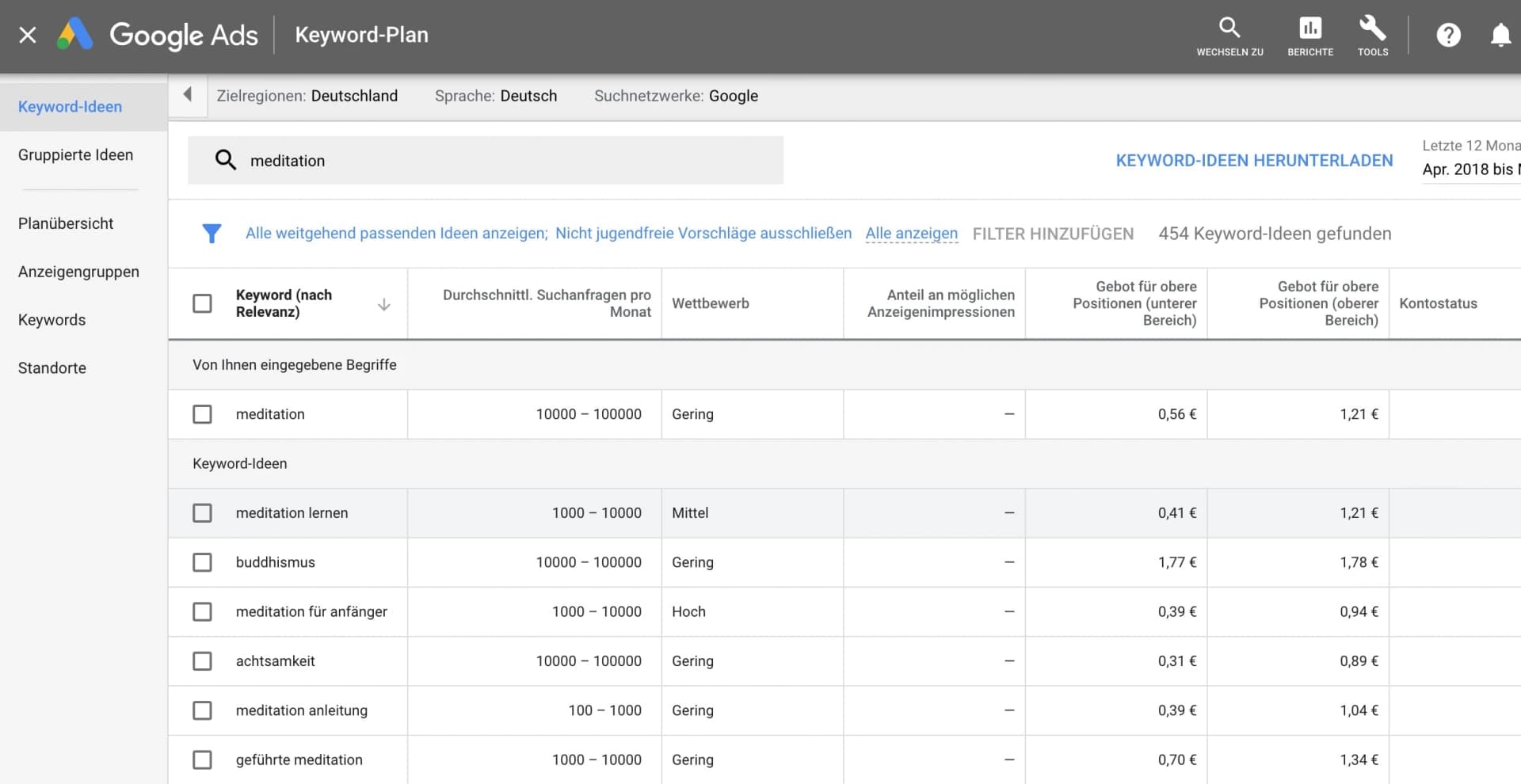Screen dimensions: 1521x784
Task: Collapse the panel with the left-pointing arrow
Action: pyautogui.click(x=188, y=93)
